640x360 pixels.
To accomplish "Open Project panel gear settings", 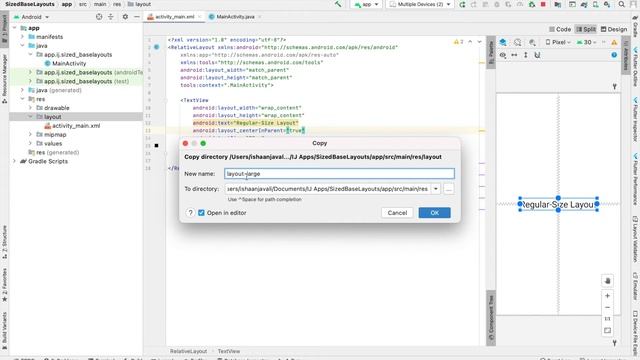I will pos(125,17).
